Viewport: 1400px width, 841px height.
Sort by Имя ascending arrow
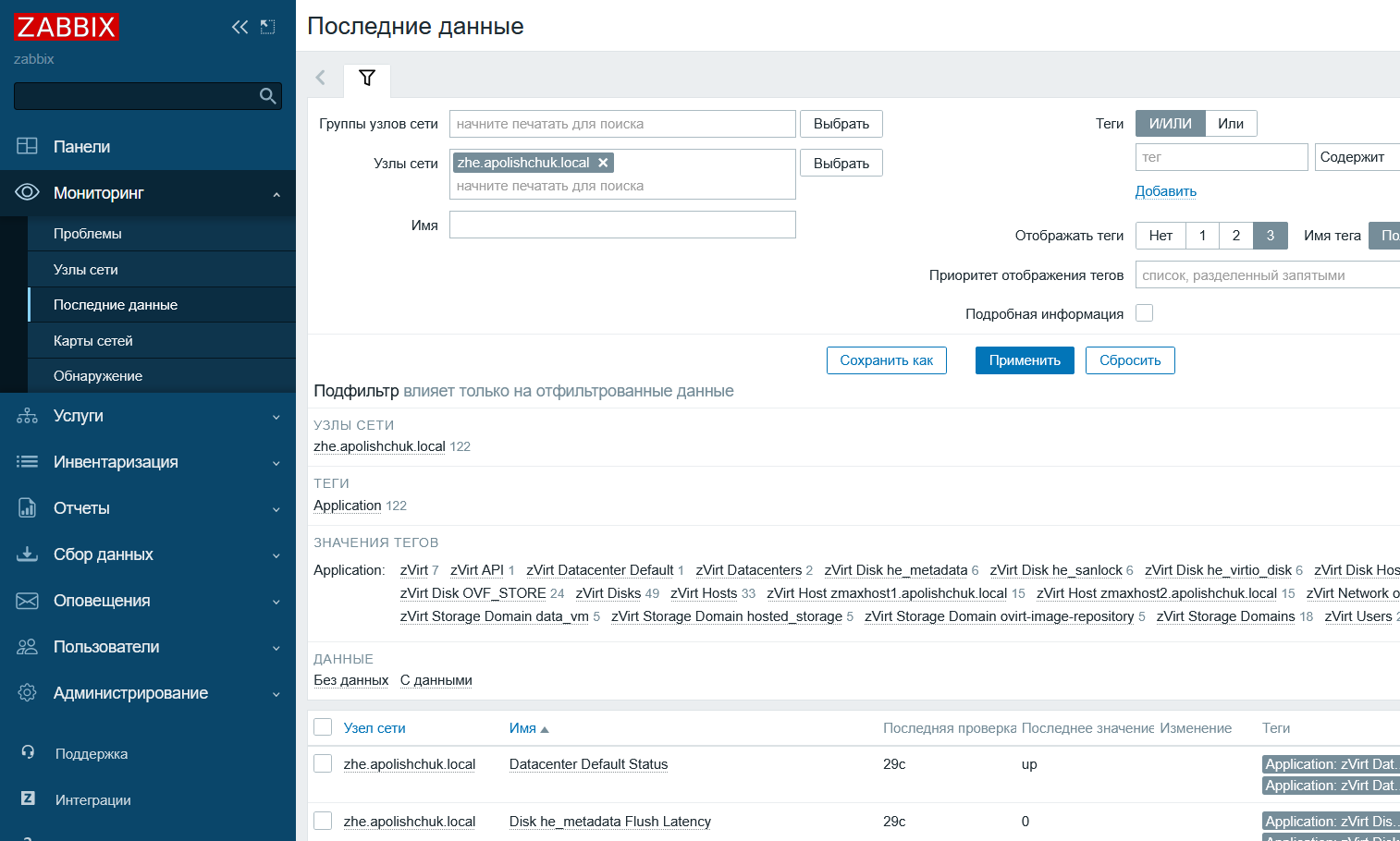click(545, 729)
